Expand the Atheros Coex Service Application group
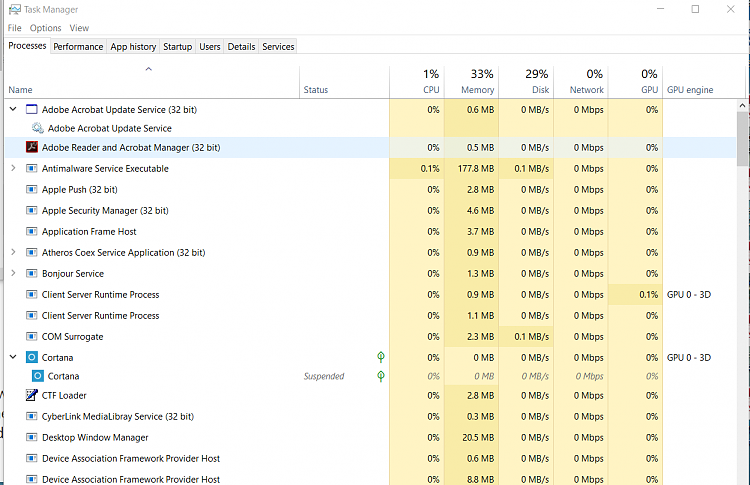The height and width of the screenshot is (485, 750). click(x=13, y=252)
